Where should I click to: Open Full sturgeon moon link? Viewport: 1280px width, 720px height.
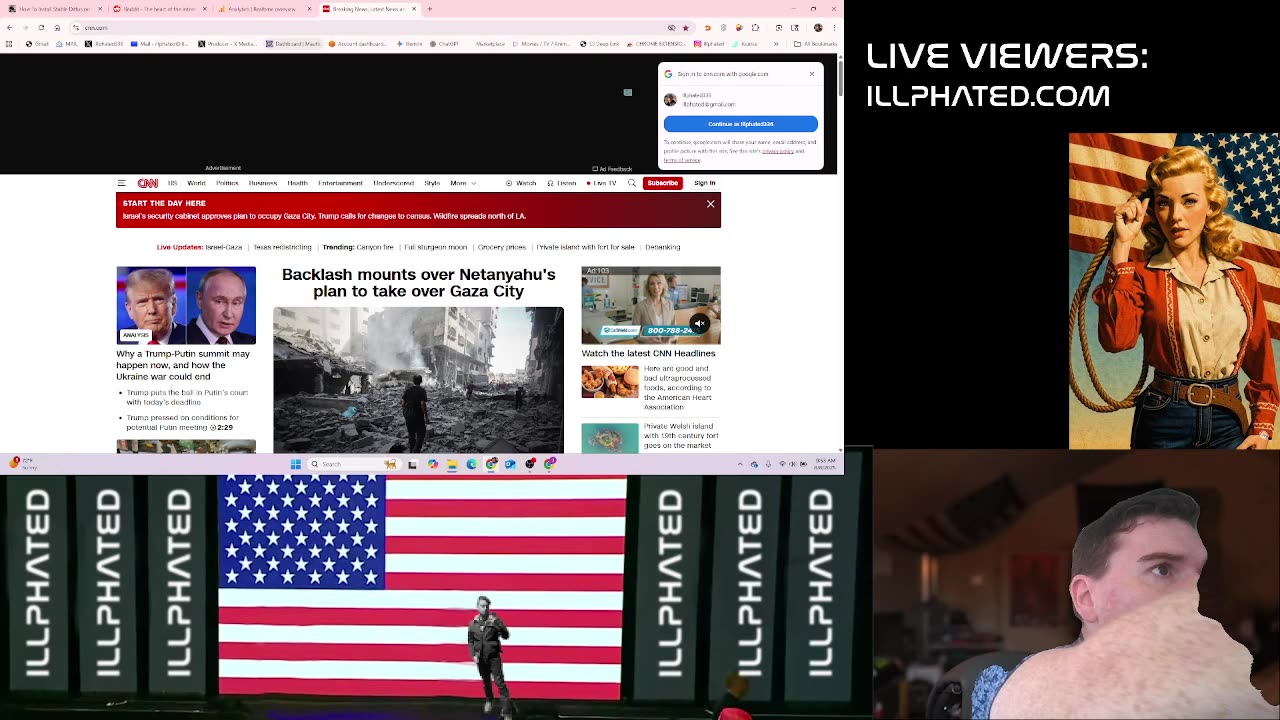pos(435,247)
